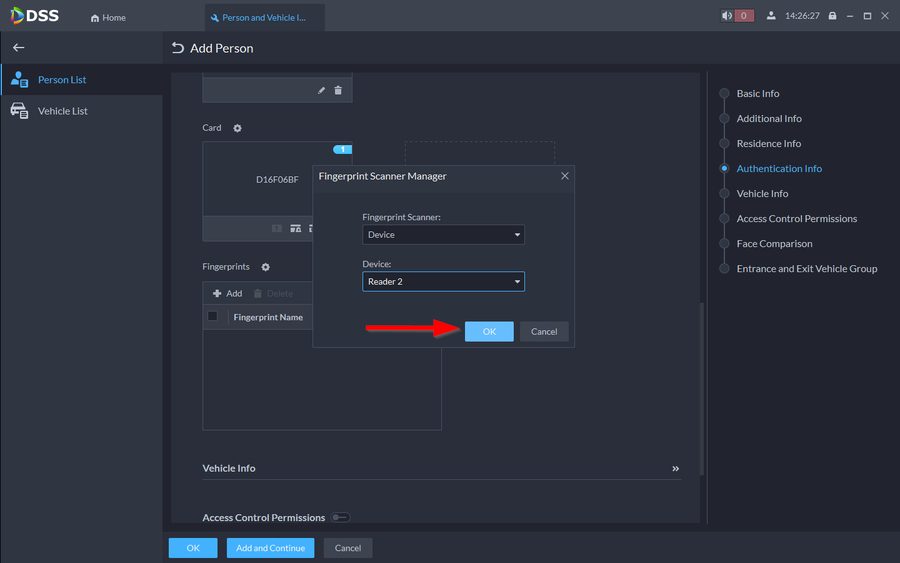Click the pencil edit icon above Card
The image size is (900, 563).
(321, 90)
